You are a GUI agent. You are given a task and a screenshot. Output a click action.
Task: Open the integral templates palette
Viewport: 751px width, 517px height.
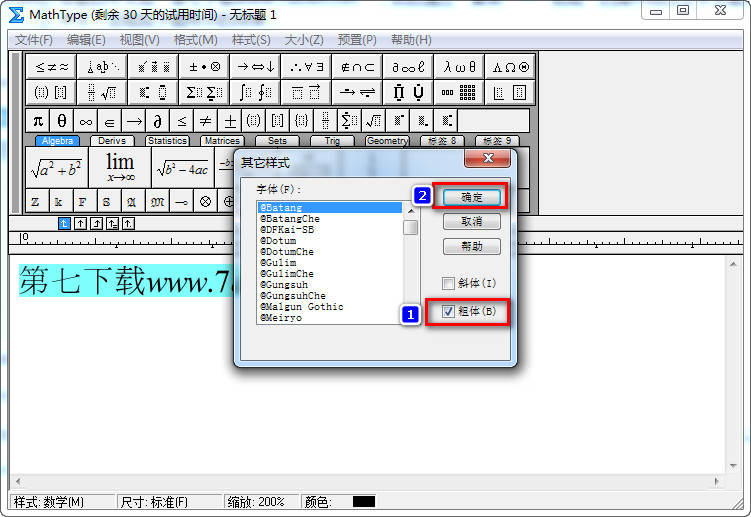click(x=255, y=92)
